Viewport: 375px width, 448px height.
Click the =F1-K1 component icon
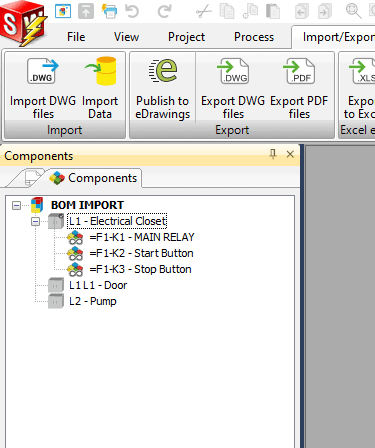point(75,237)
